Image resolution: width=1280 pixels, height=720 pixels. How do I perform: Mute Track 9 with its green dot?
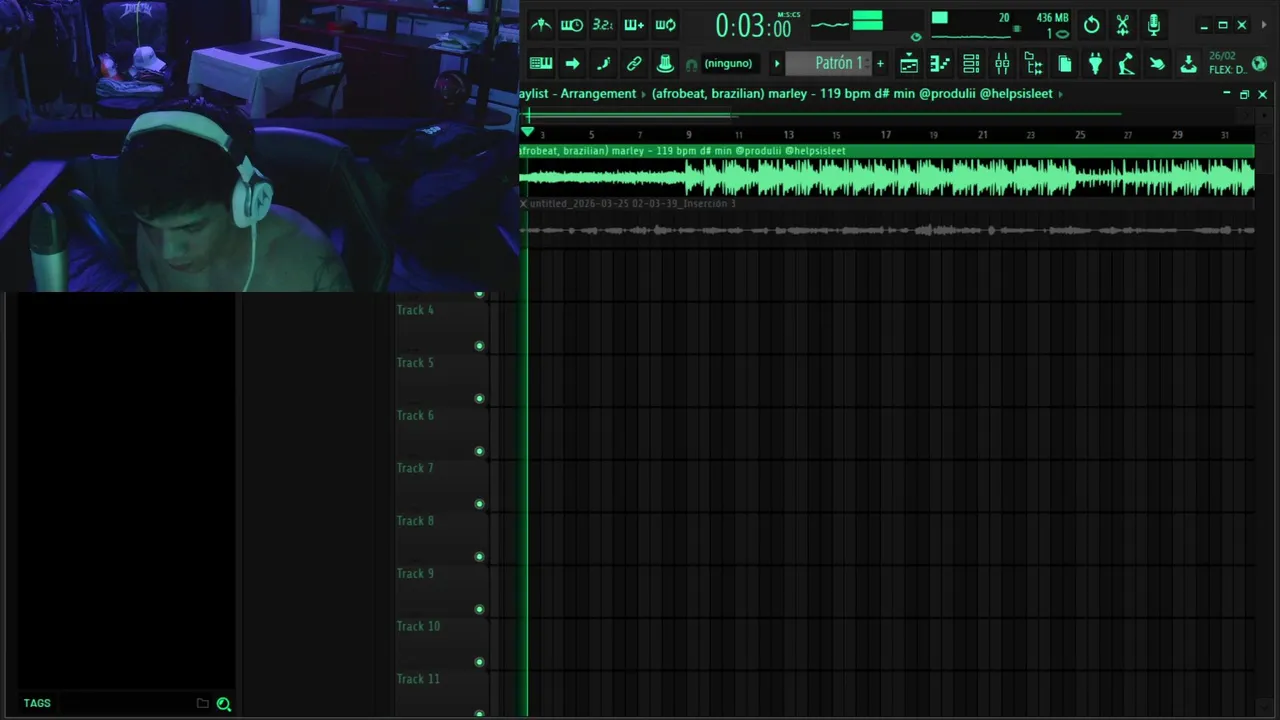tap(479, 609)
